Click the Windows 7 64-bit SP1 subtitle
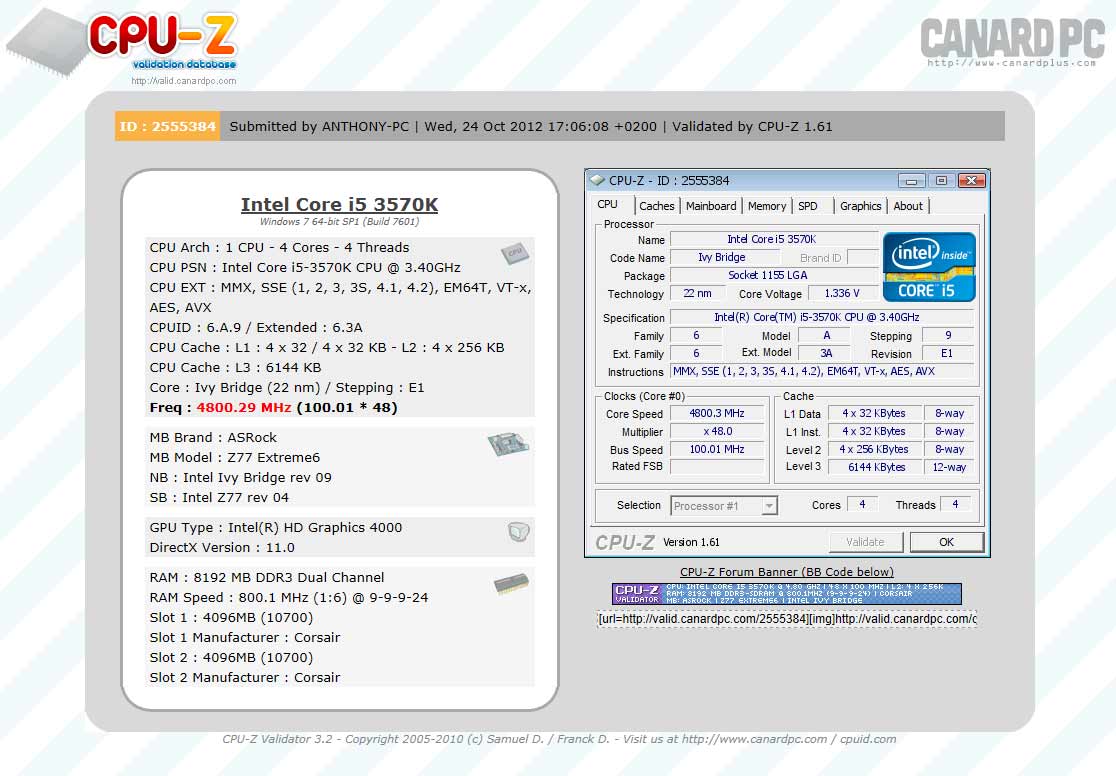The width and height of the screenshot is (1116, 776). point(339,221)
